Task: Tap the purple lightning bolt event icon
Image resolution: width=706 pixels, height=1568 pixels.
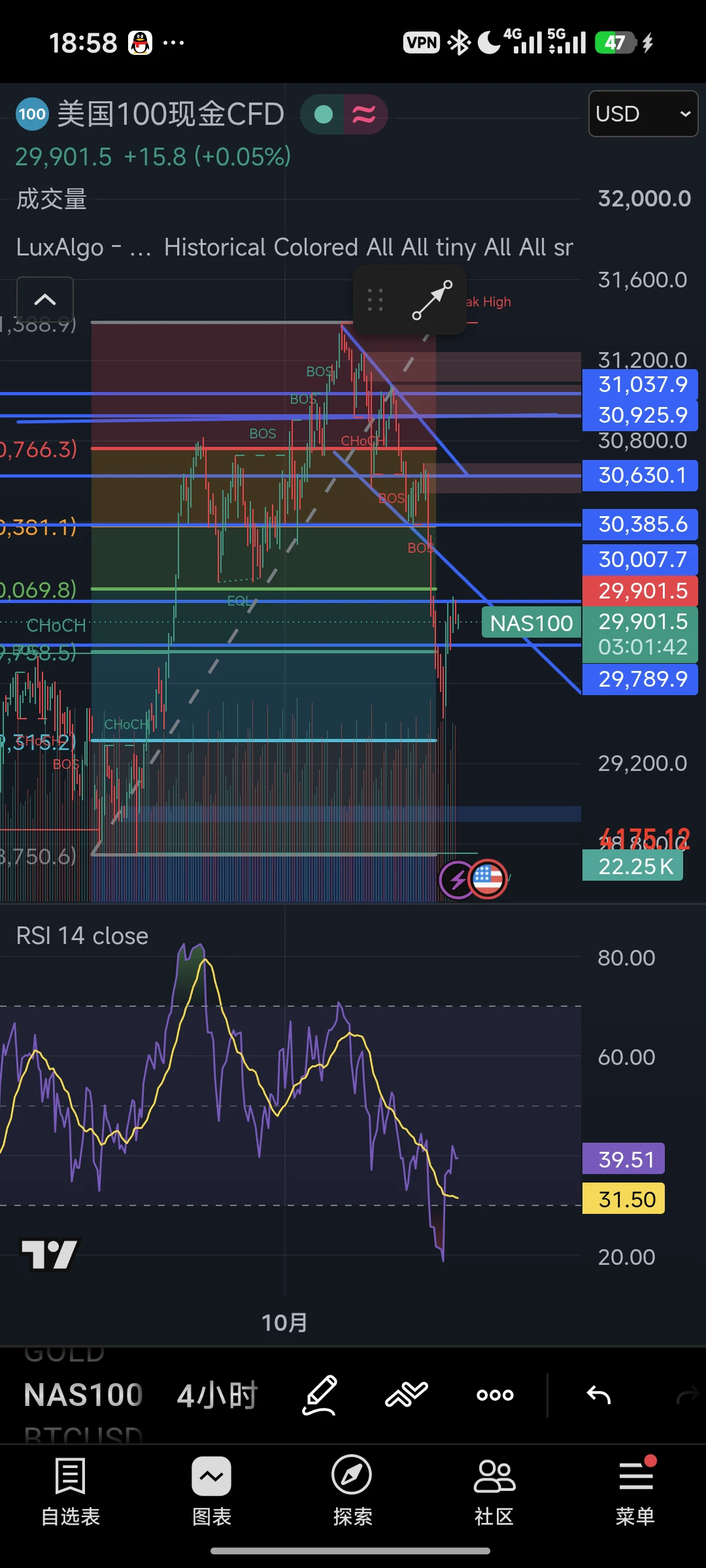Action: 458,880
